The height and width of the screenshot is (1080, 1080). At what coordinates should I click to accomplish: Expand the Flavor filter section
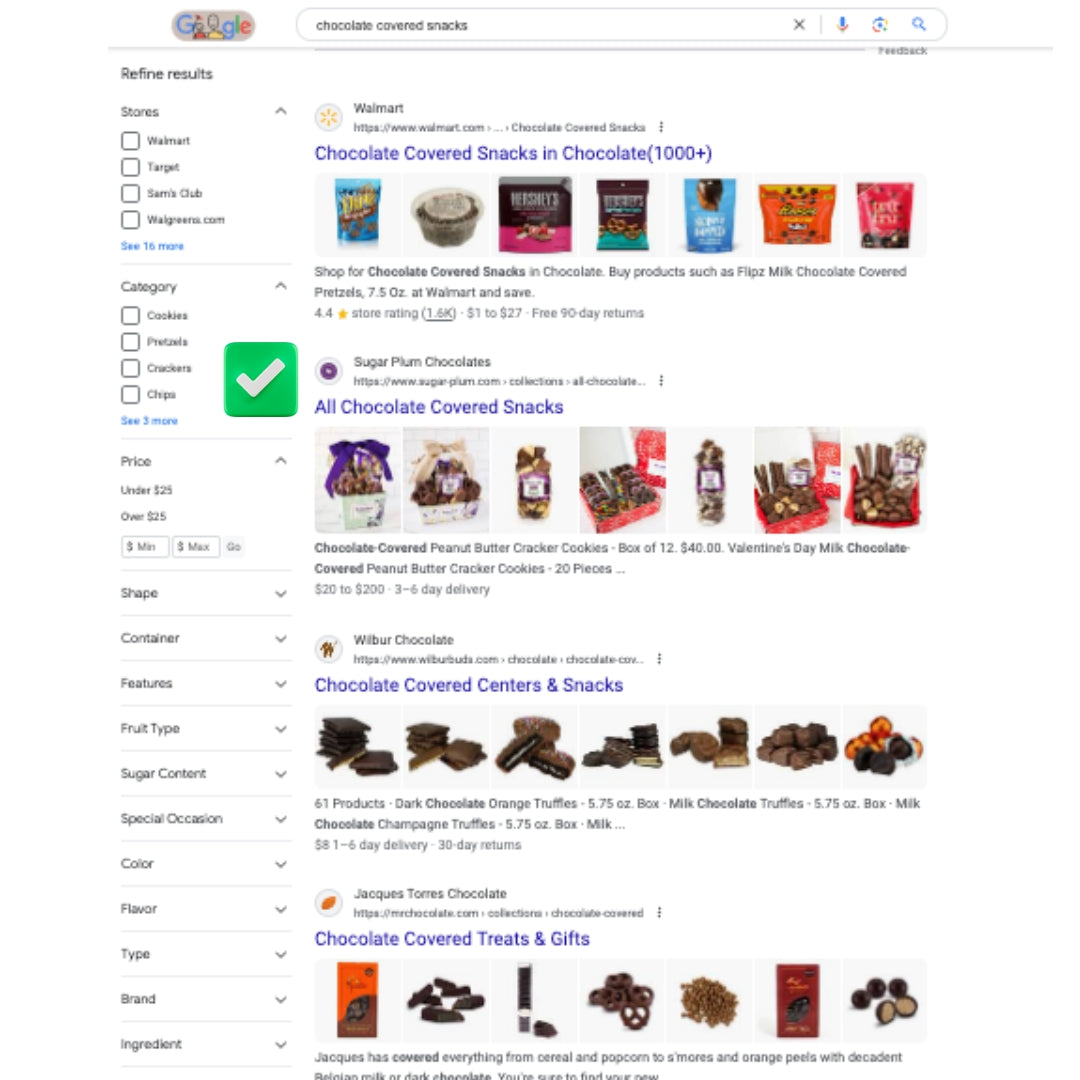pyautogui.click(x=205, y=908)
